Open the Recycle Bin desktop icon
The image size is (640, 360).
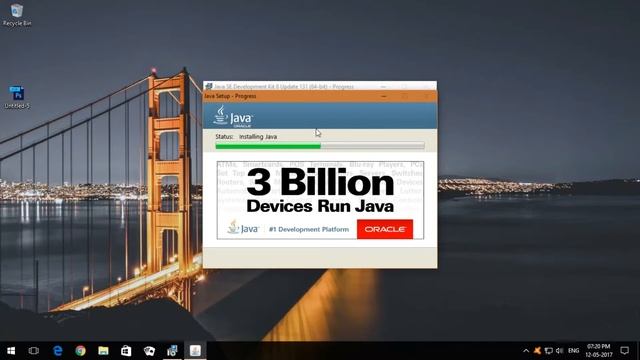(17, 15)
